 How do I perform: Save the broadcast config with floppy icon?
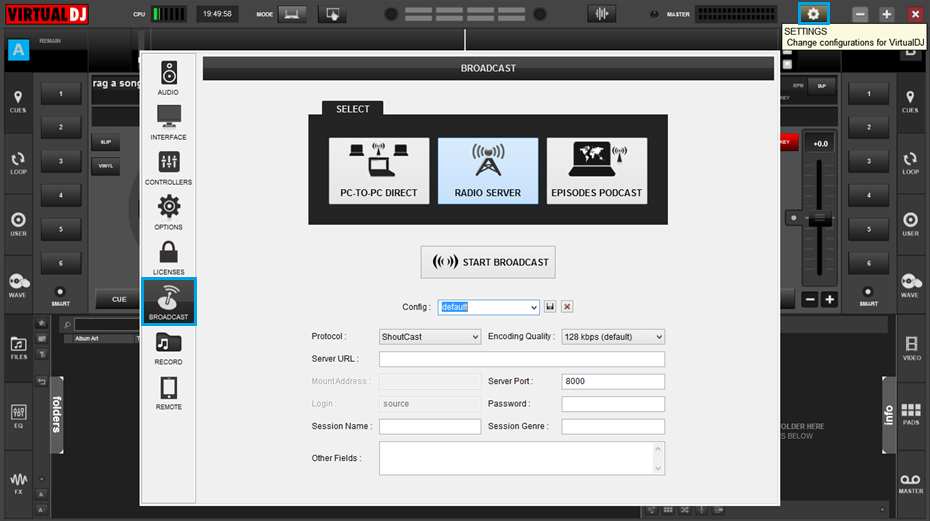550,307
